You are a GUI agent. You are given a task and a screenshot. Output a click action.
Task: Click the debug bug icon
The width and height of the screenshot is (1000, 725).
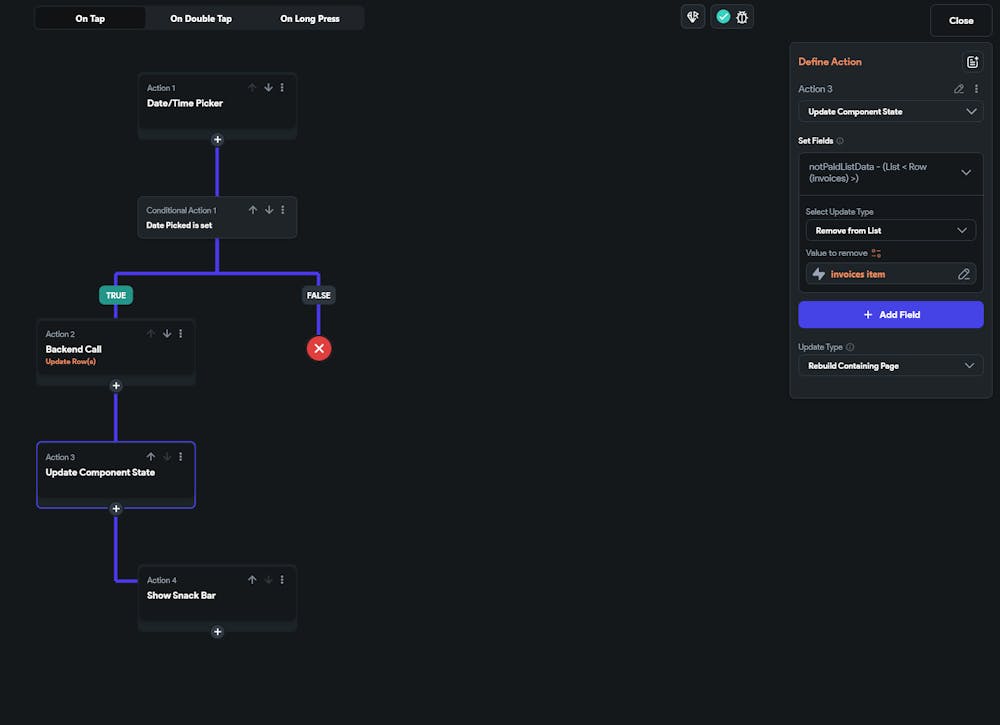tap(742, 17)
